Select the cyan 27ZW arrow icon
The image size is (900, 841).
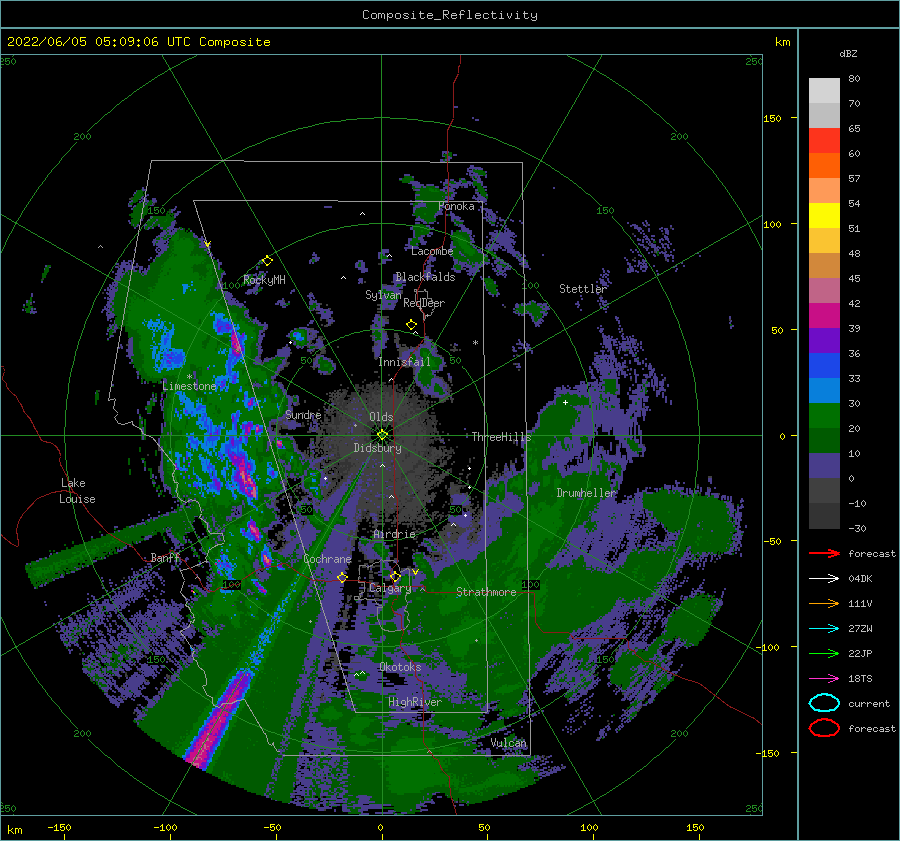824,629
